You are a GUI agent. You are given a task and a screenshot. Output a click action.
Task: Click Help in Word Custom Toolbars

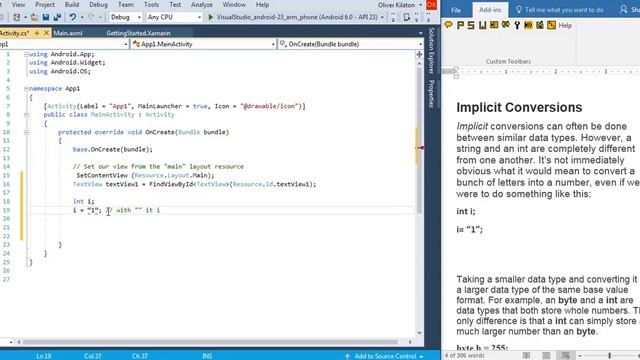pyautogui.click(x=565, y=25)
